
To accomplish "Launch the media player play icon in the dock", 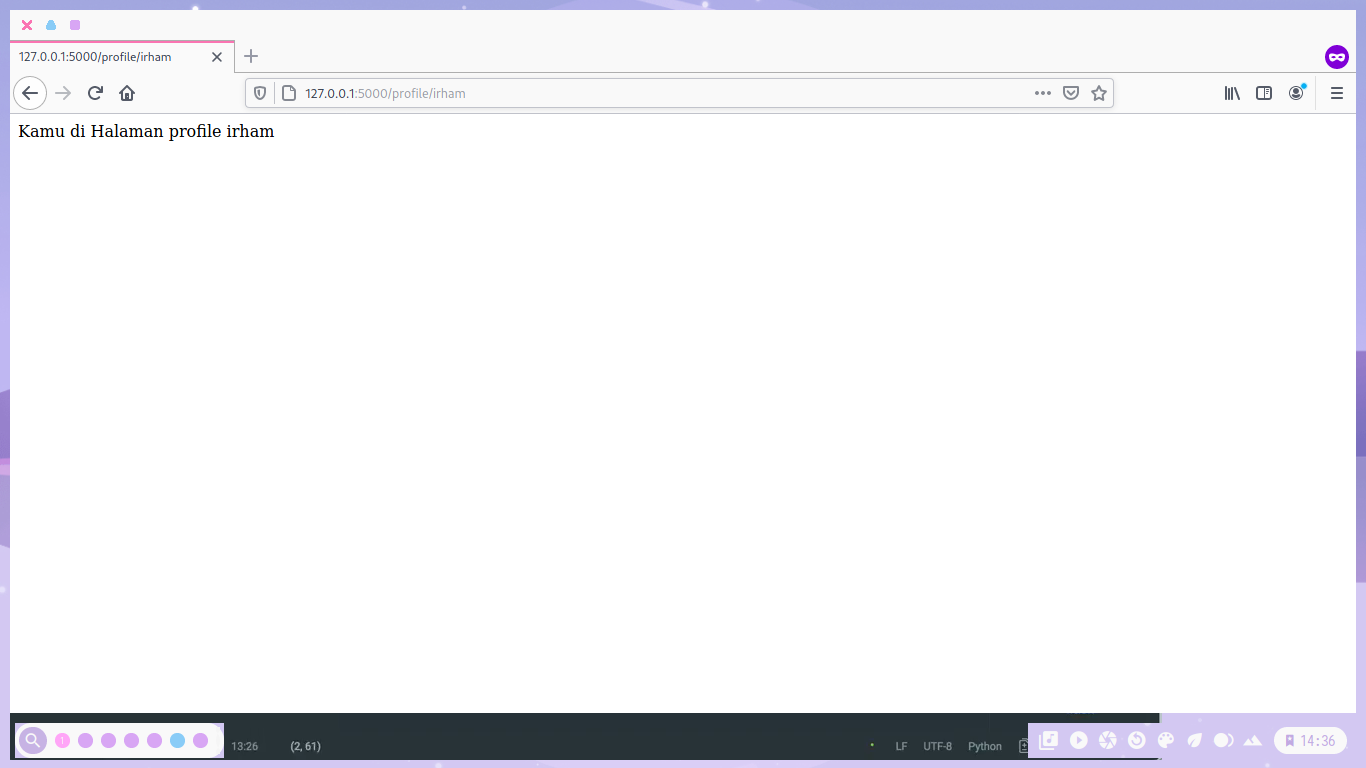I will pyautogui.click(x=1078, y=740).
